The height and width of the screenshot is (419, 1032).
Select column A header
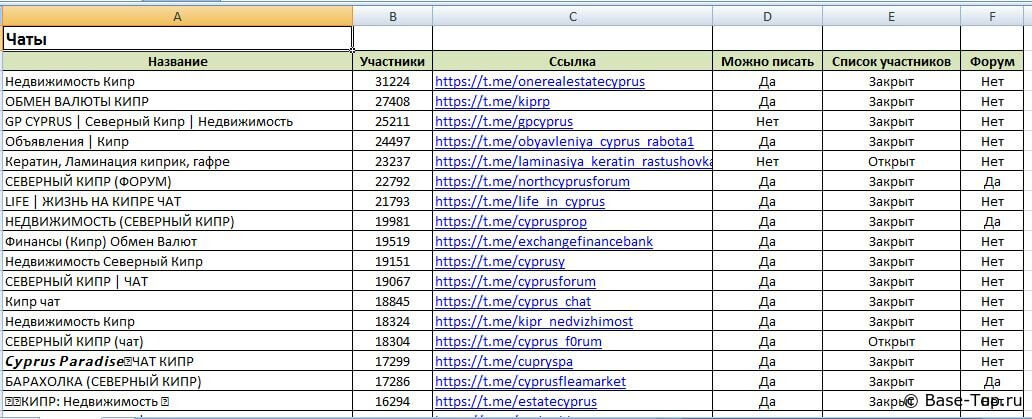(177, 16)
